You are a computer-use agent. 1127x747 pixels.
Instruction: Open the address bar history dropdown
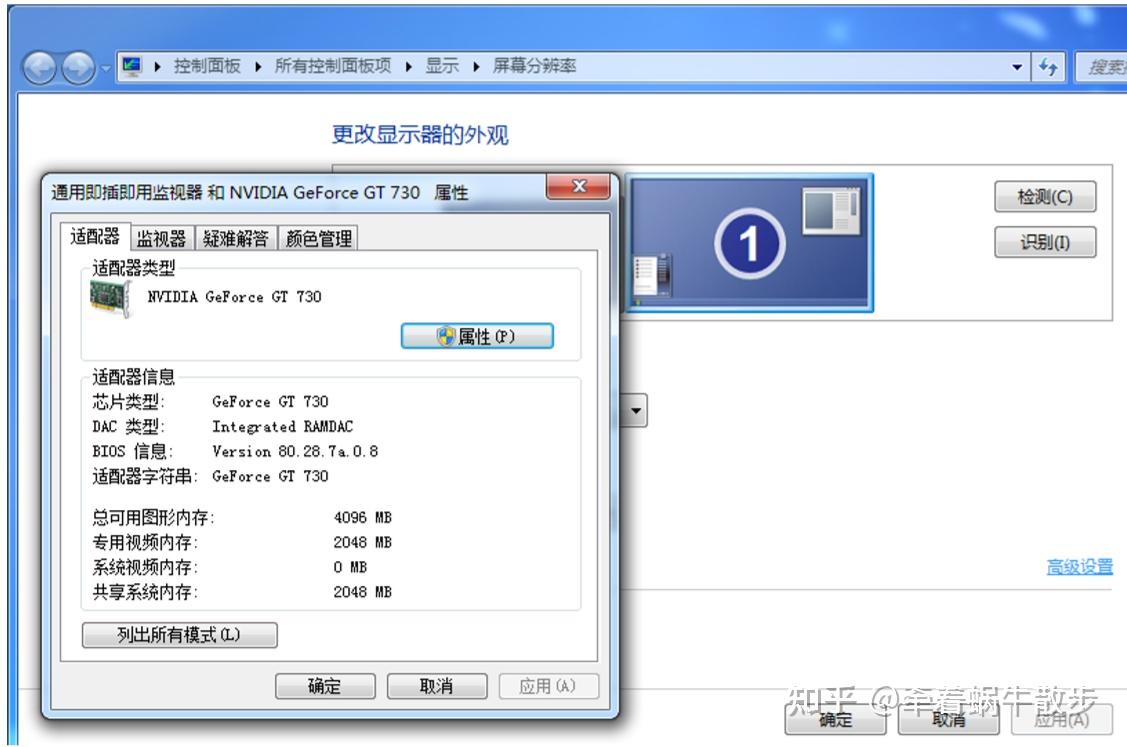[1017, 67]
